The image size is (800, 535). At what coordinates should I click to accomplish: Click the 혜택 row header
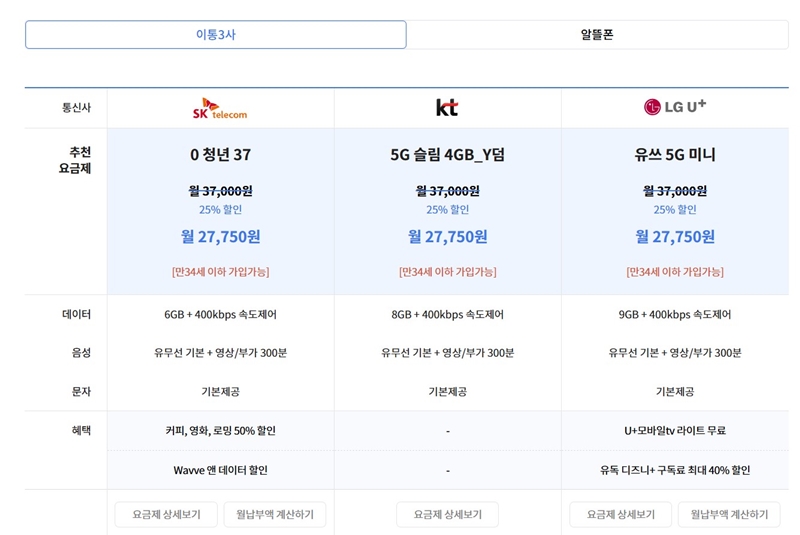(81, 431)
